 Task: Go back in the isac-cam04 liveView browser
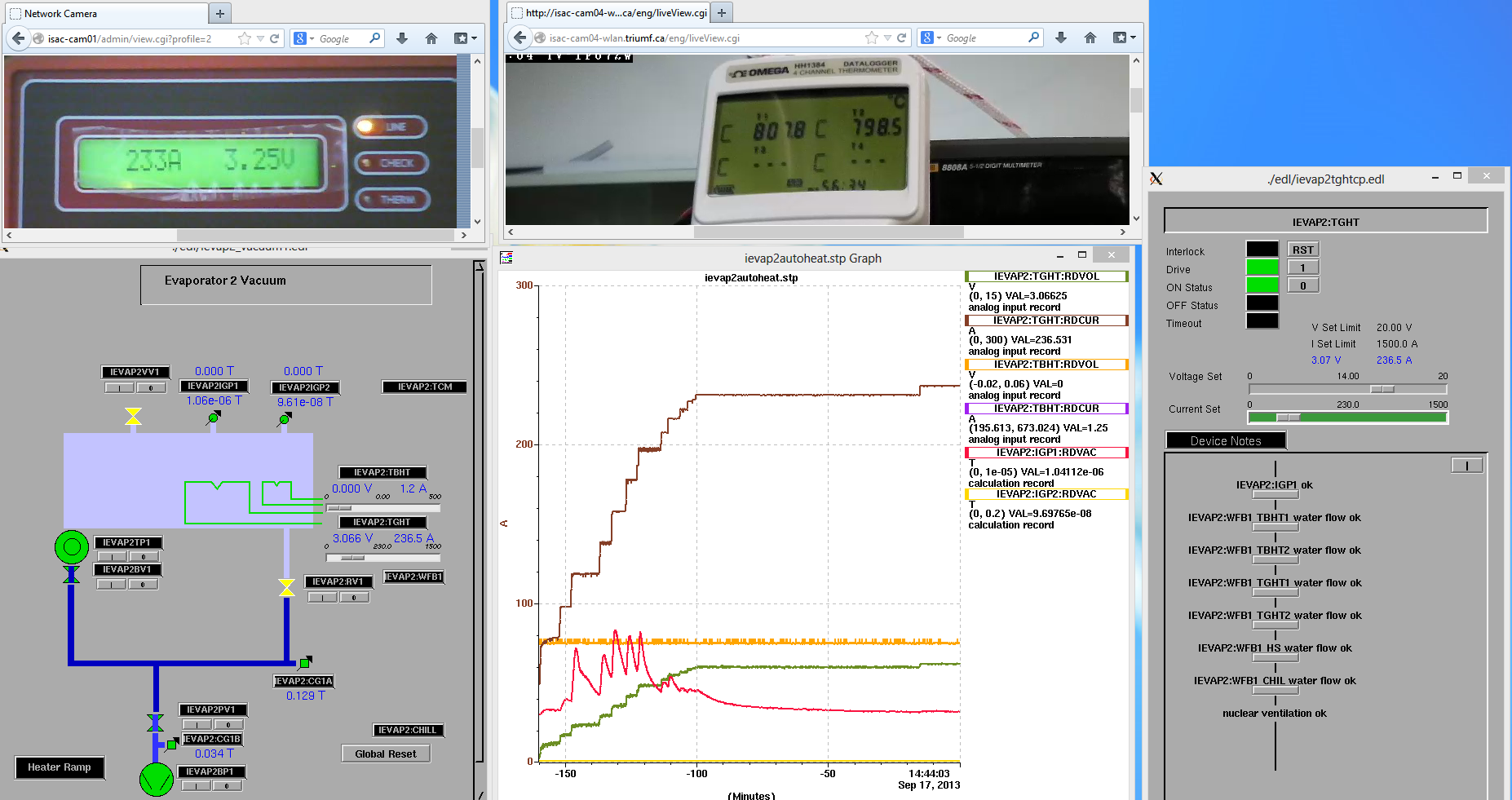point(520,38)
